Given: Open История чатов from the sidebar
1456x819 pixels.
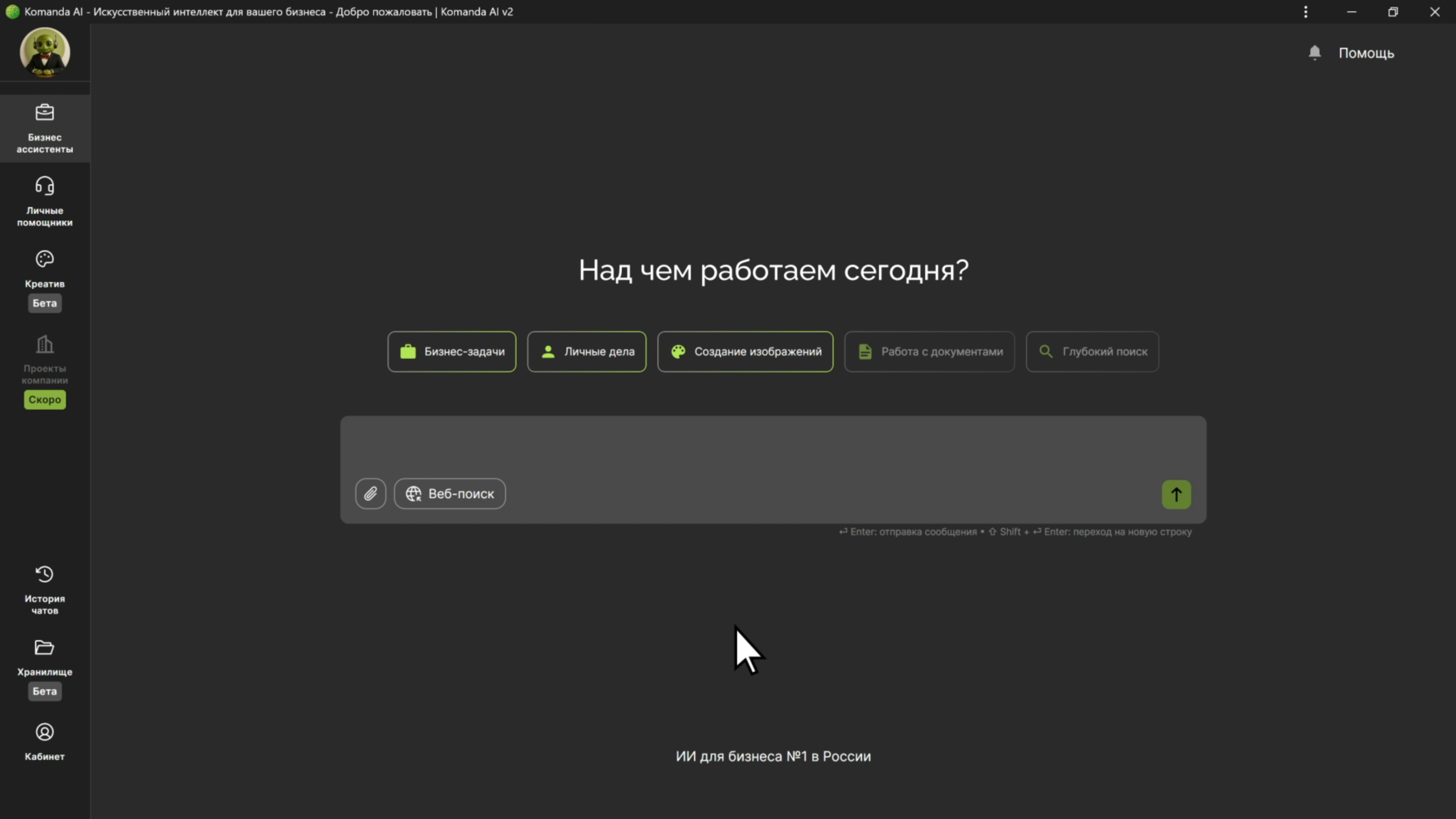Looking at the screenshot, I should [44, 589].
